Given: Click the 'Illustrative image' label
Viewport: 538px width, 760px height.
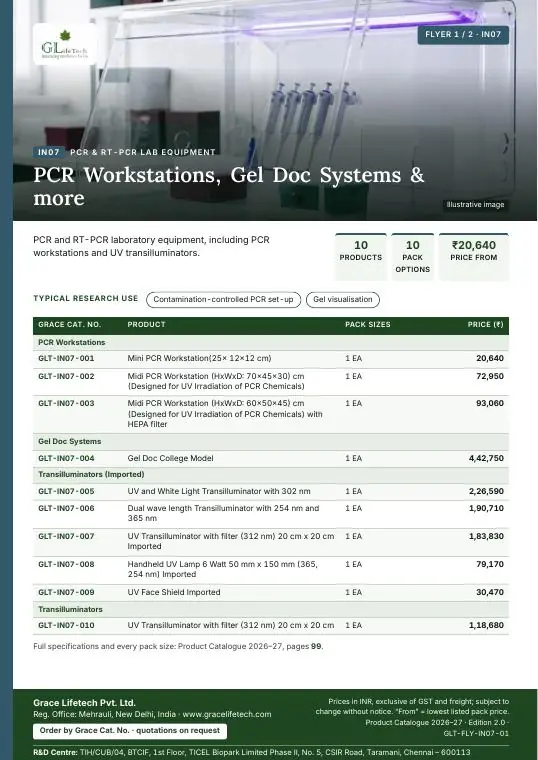Looking at the screenshot, I should pos(475,205).
